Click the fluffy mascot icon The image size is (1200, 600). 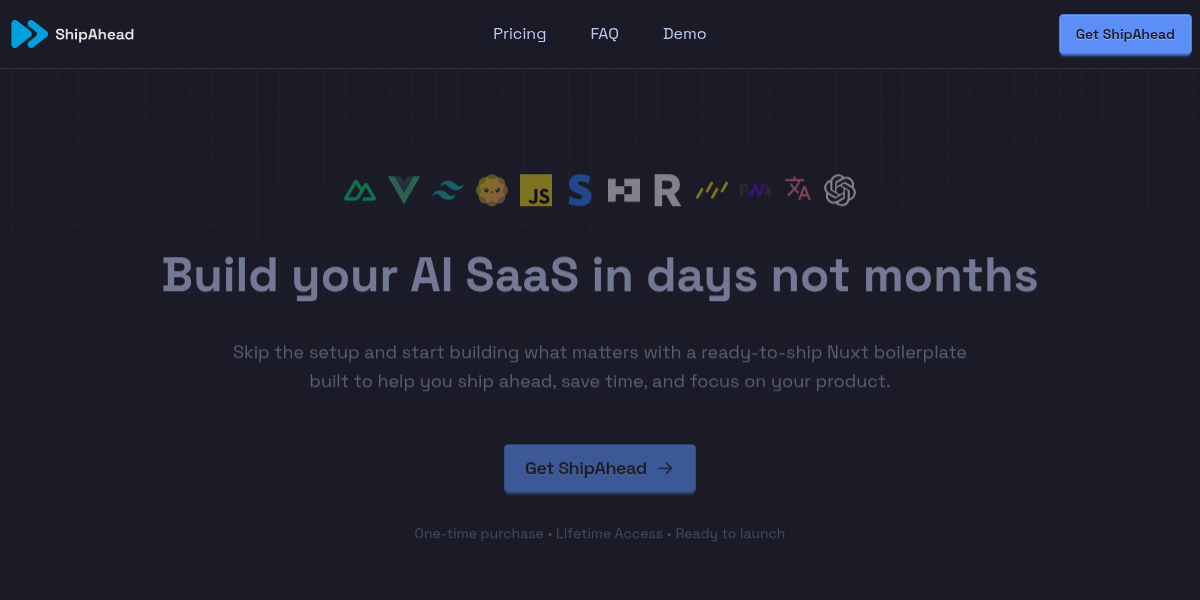tap(492, 190)
